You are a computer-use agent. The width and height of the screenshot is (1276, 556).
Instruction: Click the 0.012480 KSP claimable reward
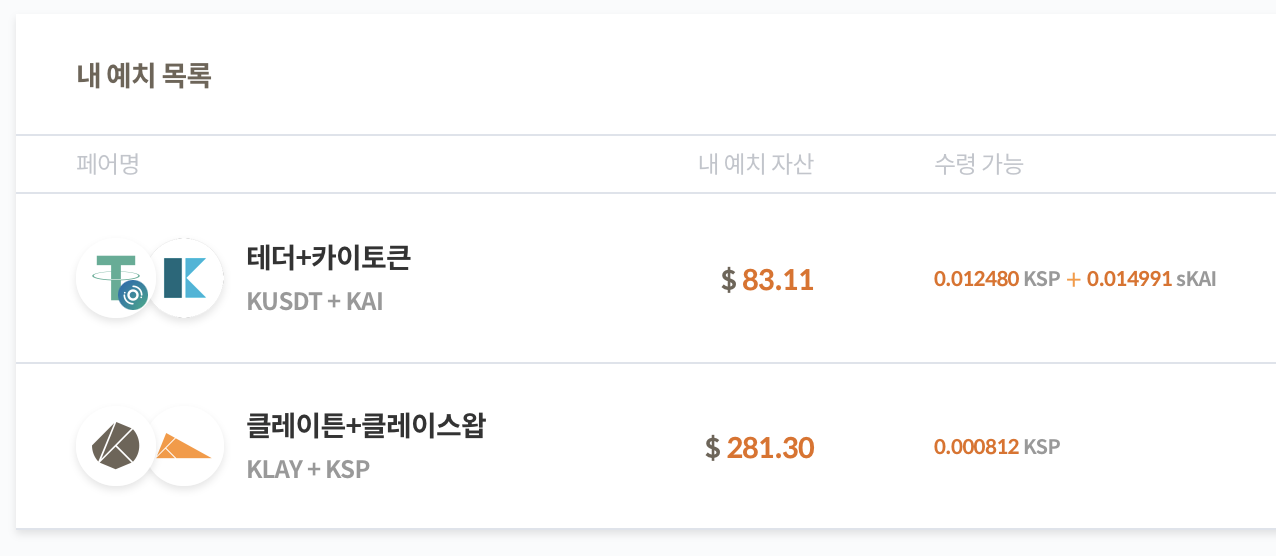(x=997, y=279)
